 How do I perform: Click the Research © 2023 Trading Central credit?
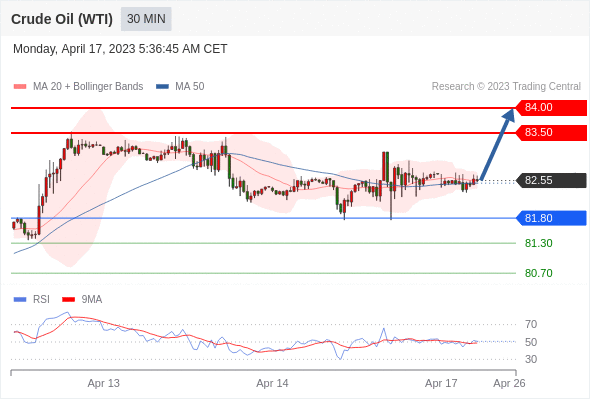[506, 87]
